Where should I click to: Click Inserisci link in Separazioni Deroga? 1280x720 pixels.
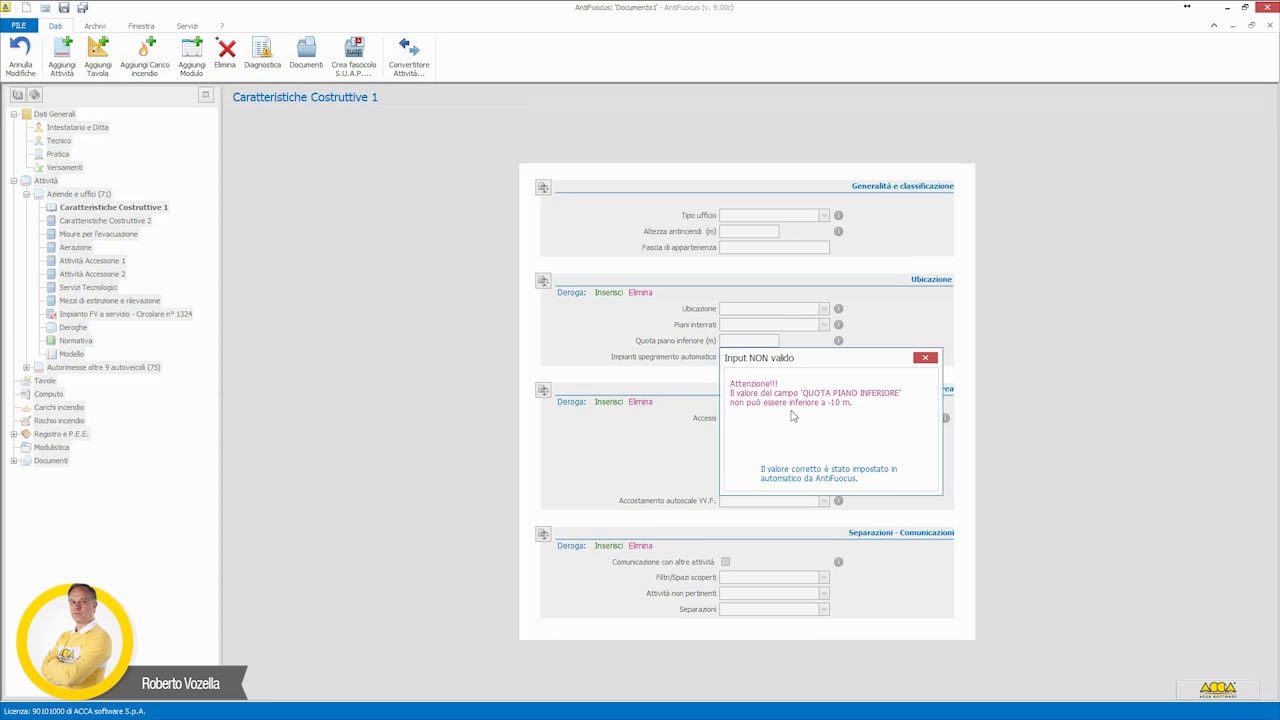[608, 545]
